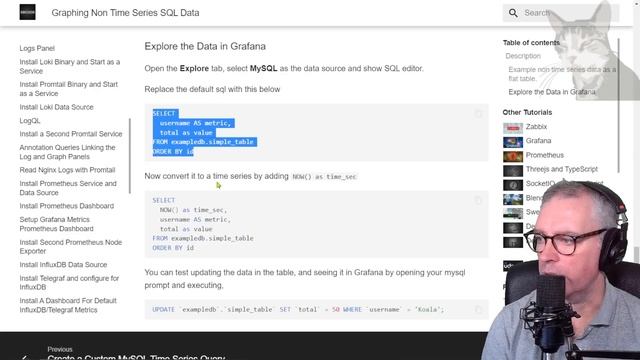The height and width of the screenshot is (360, 640).
Task: Click the Explore the Data in Grafana heading
Action: (x=205, y=46)
